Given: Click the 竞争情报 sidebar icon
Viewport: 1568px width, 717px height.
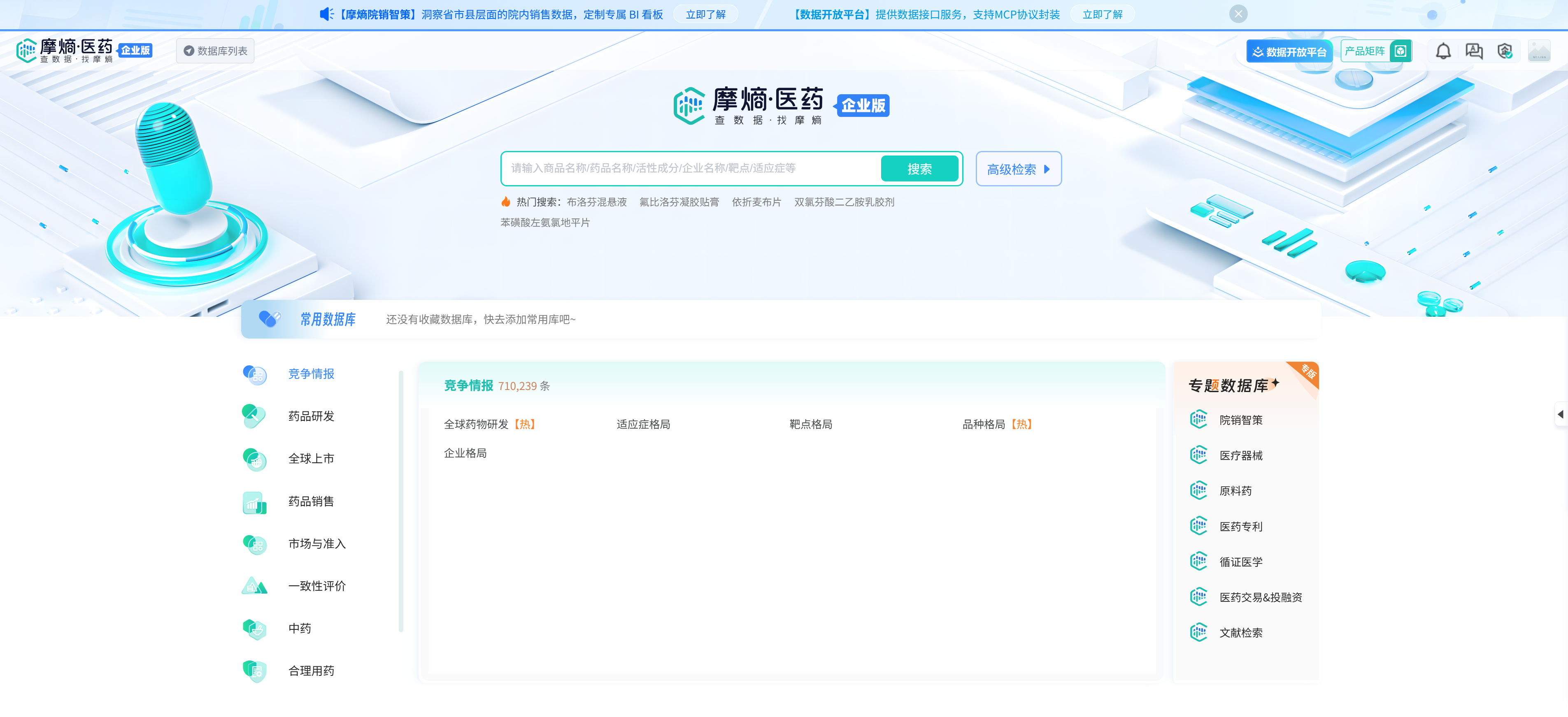Looking at the screenshot, I should tap(254, 374).
